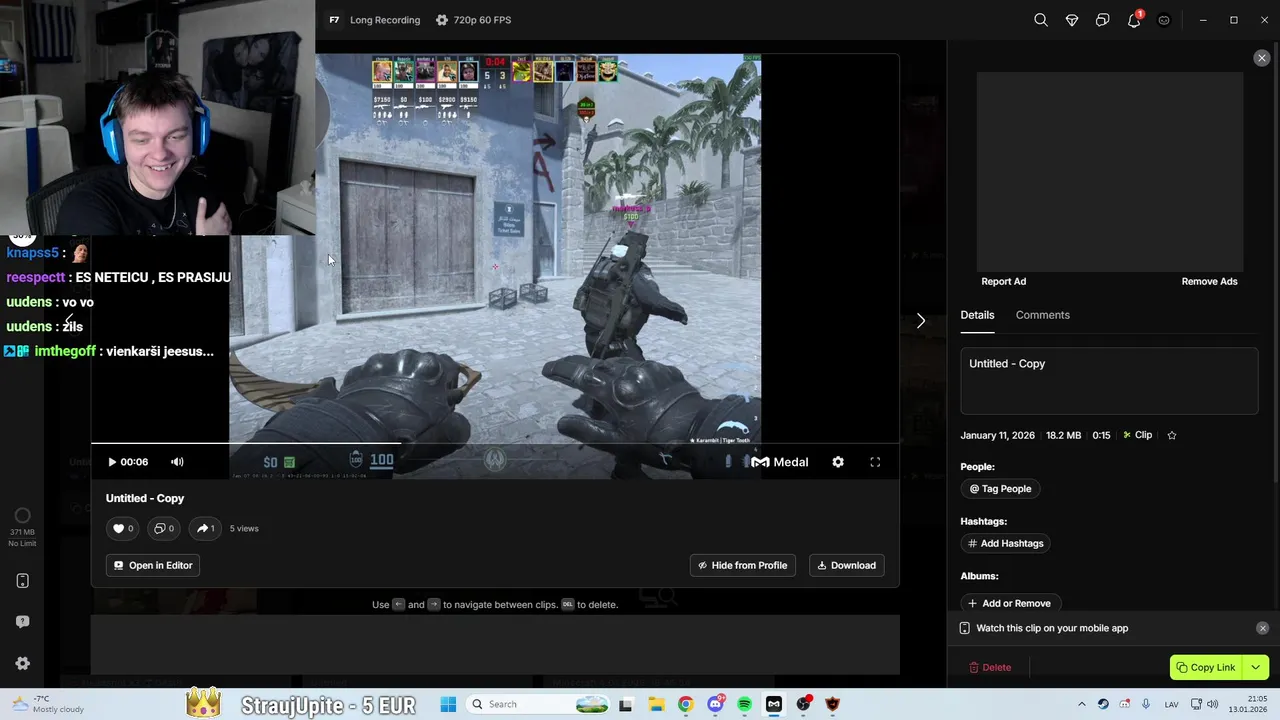
Task: Click the Remove Ads link
Action: pos(1209,281)
